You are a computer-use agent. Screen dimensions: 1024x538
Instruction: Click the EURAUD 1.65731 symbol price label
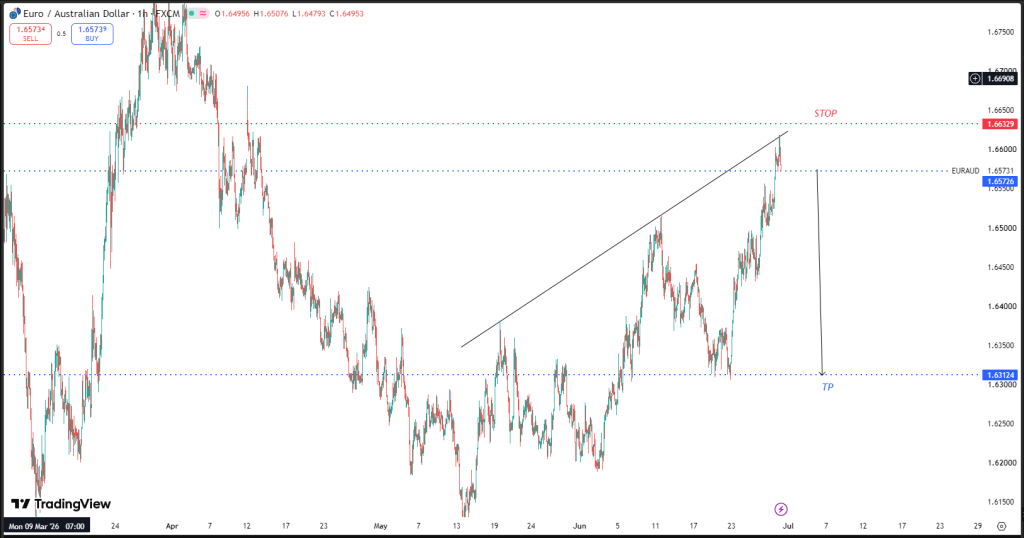tap(984, 171)
